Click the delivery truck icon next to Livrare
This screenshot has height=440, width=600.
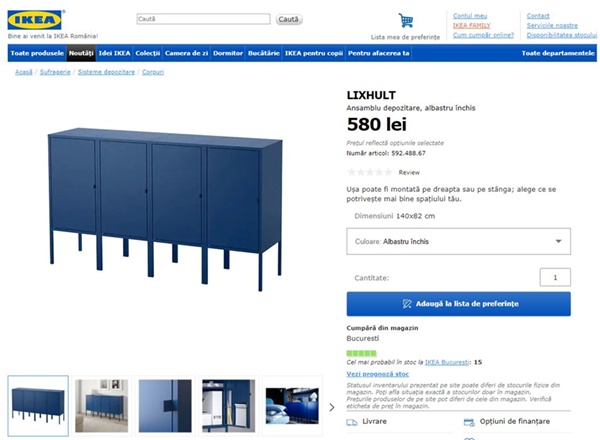[352, 422]
